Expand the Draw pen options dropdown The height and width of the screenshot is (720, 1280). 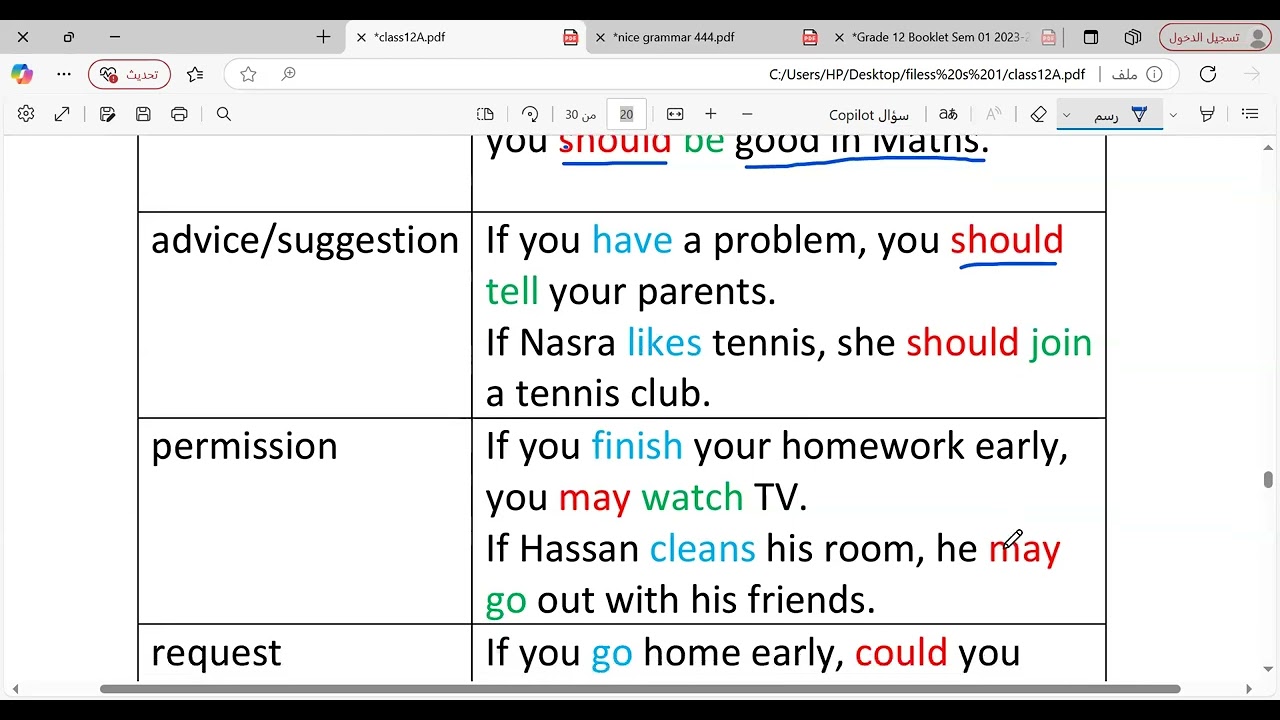[1066, 115]
